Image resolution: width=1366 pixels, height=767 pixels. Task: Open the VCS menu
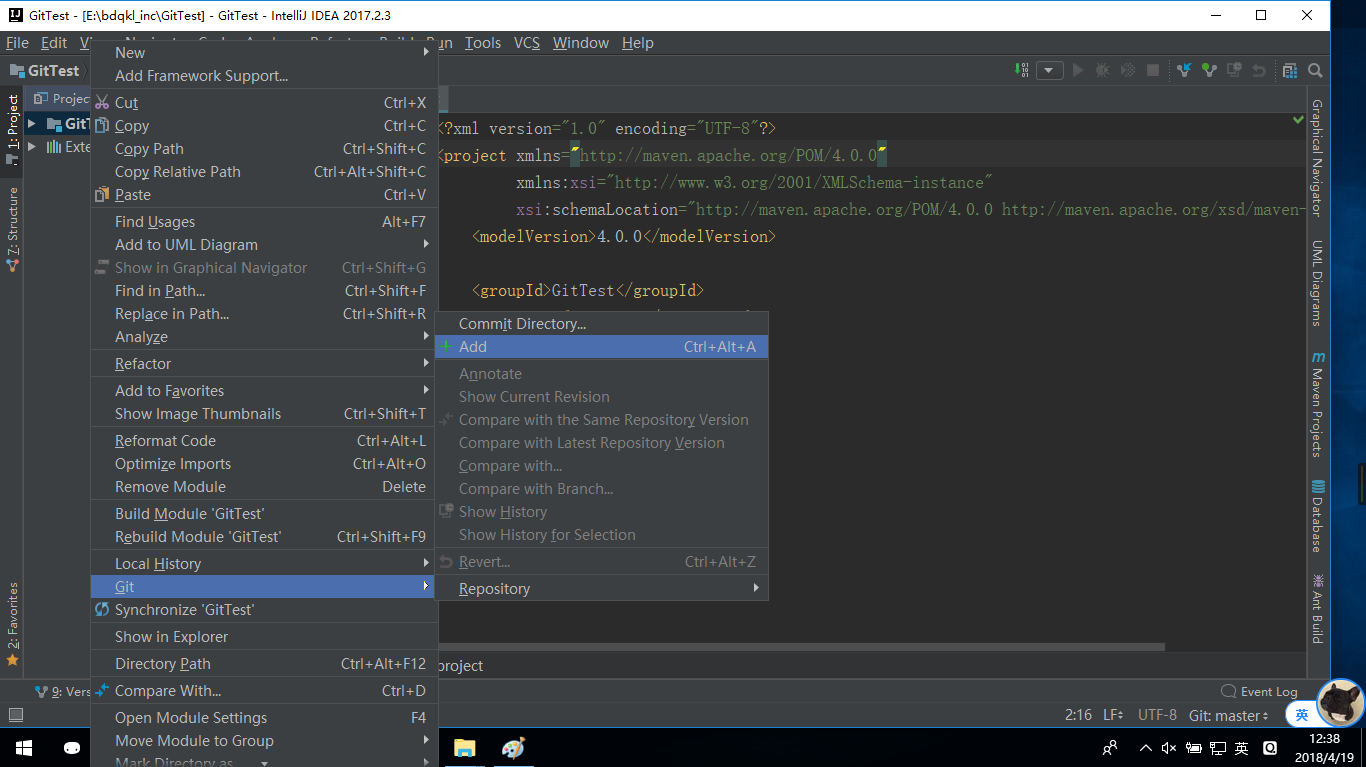click(x=527, y=42)
